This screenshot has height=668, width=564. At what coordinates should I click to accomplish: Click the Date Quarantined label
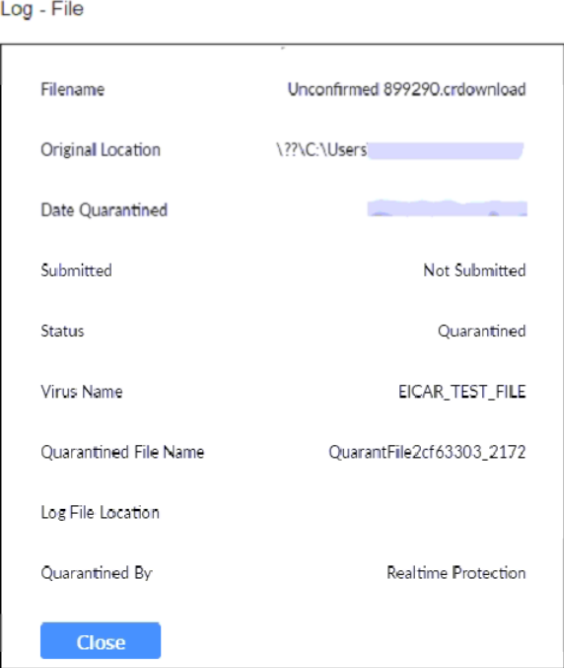coord(104,210)
